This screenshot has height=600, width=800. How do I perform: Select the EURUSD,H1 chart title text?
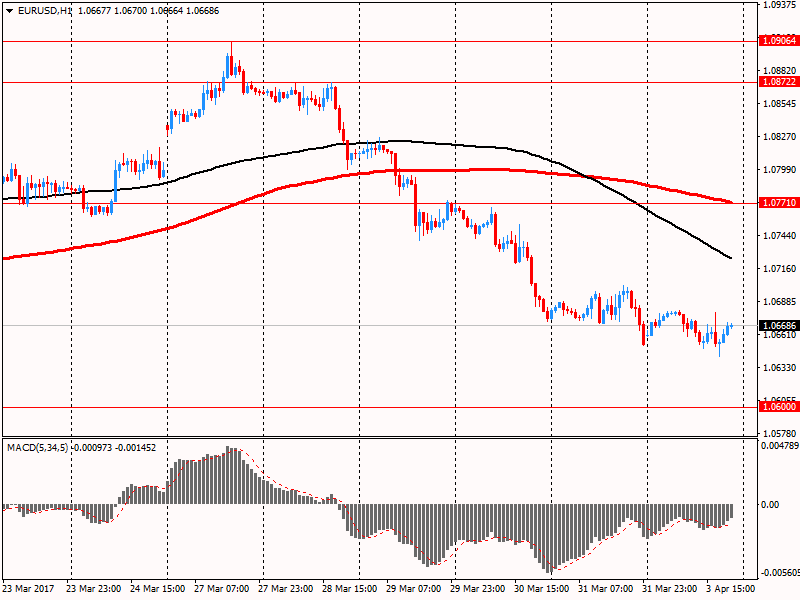click(45, 11)
